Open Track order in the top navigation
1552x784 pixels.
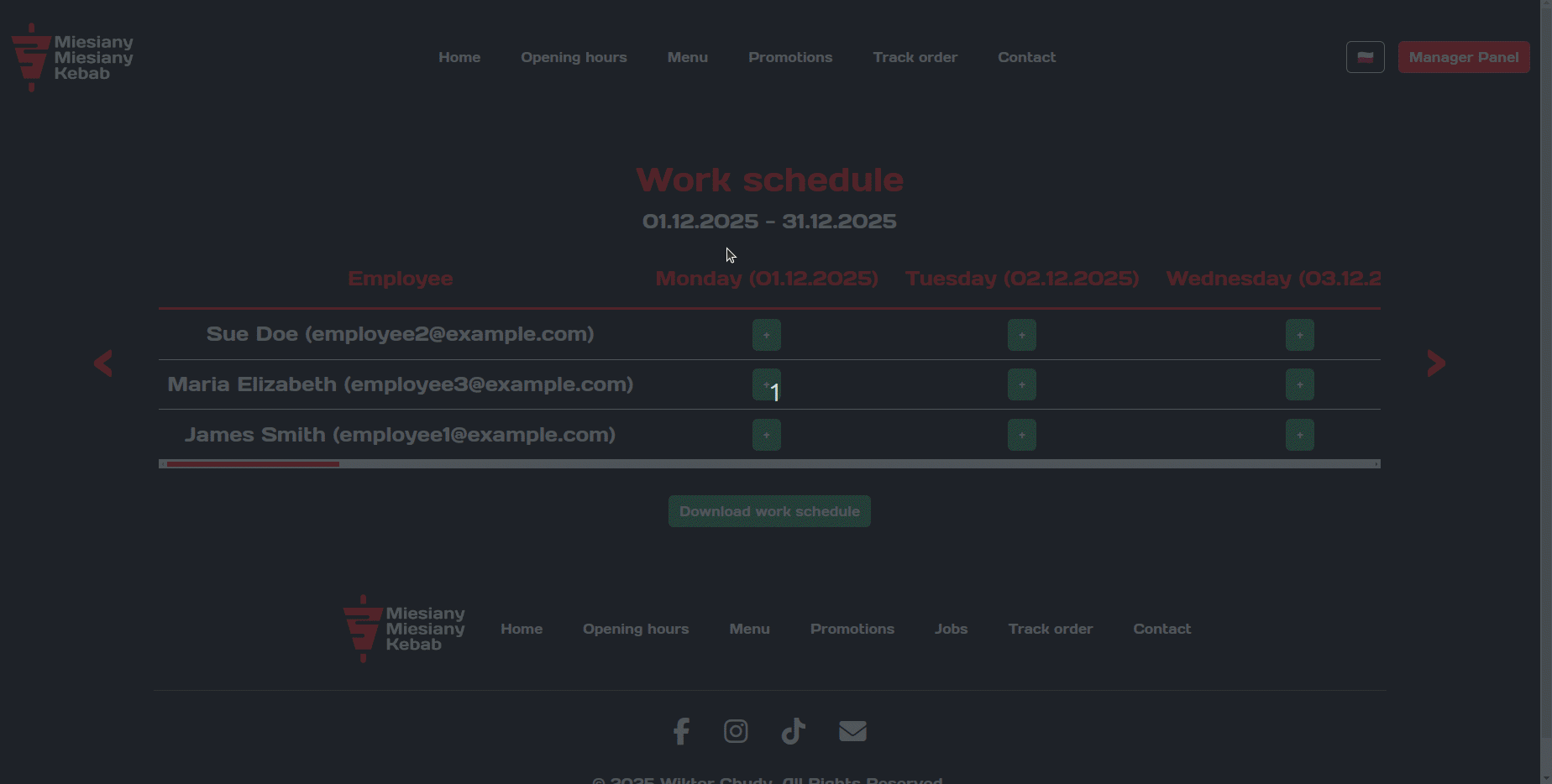tap(915, 57)
